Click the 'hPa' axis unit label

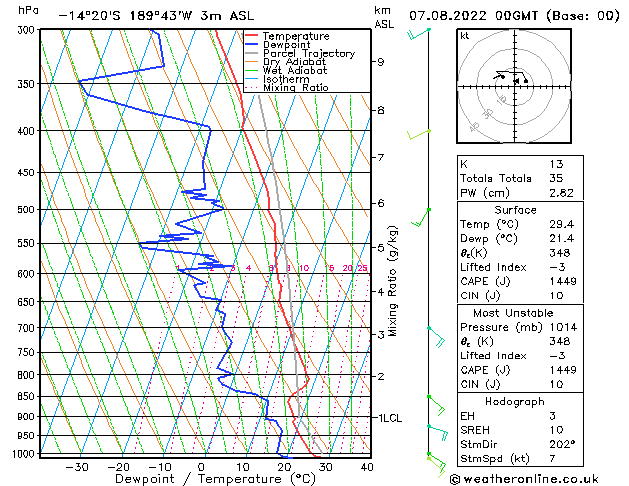(x=28, y=10)
